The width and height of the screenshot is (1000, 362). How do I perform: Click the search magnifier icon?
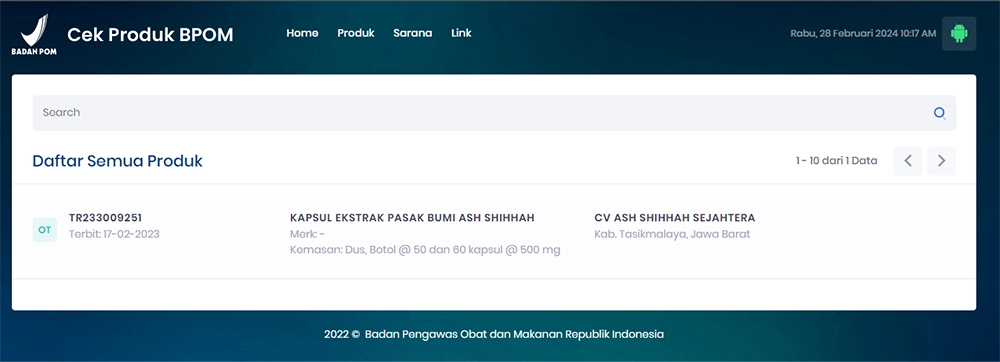click(939, 113)
